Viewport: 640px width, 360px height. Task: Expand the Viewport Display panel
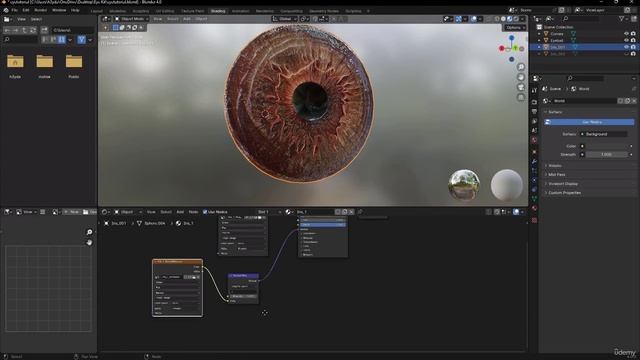pos(562,184)
